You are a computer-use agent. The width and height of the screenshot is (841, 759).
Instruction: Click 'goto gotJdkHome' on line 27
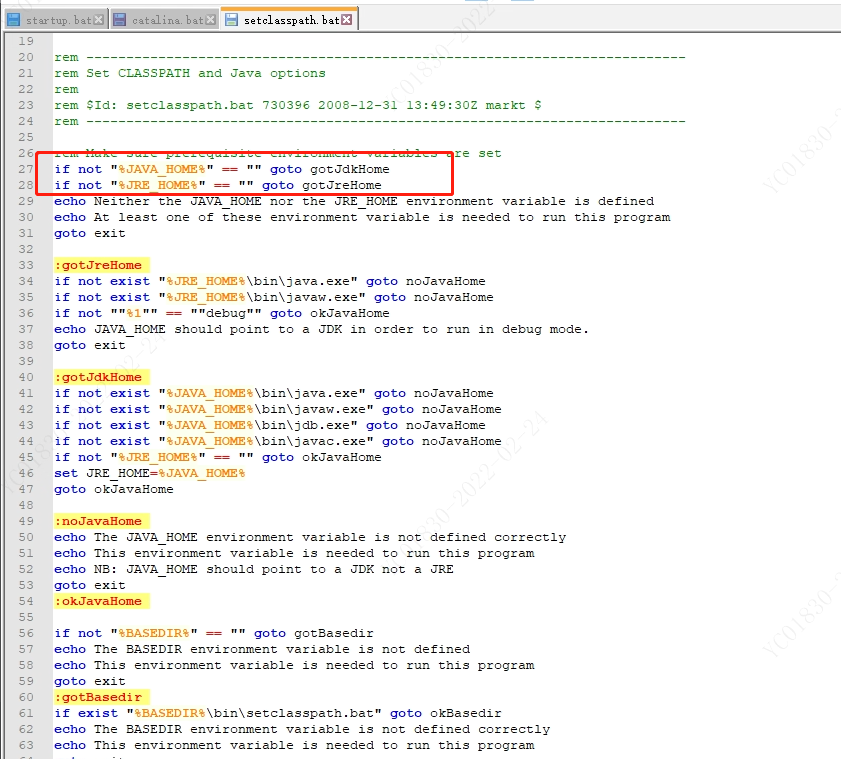tap(329, 170)
